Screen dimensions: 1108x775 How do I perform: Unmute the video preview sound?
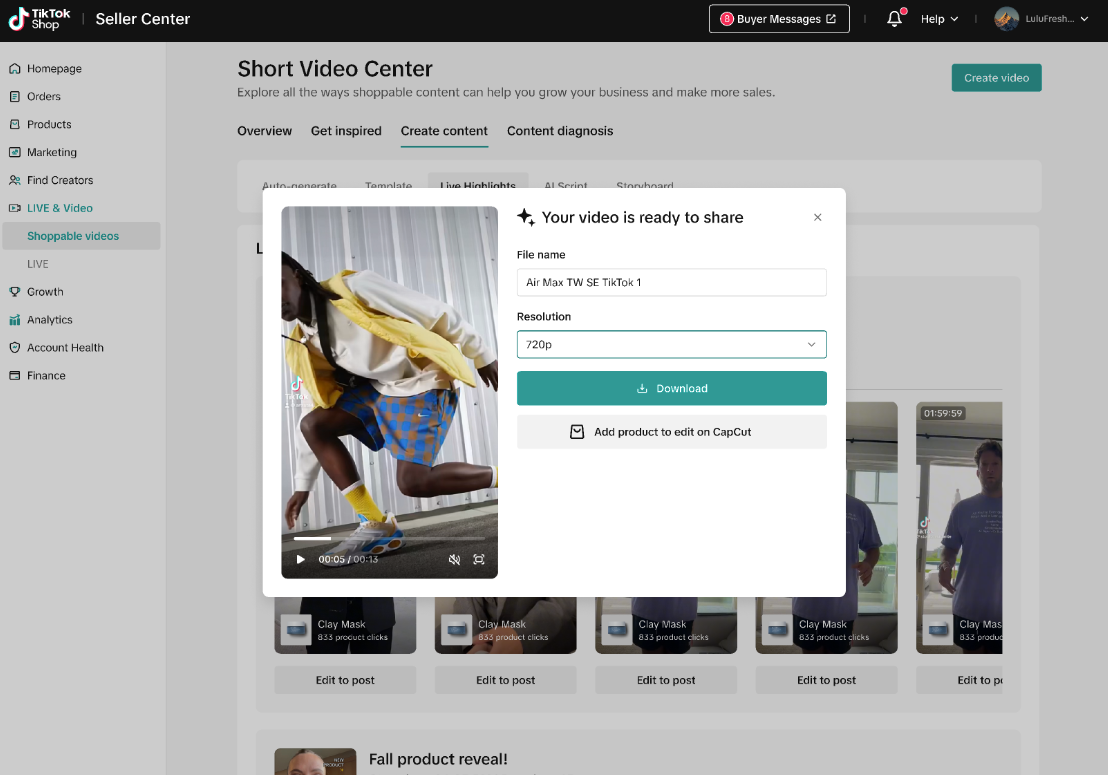click(454, 560)
